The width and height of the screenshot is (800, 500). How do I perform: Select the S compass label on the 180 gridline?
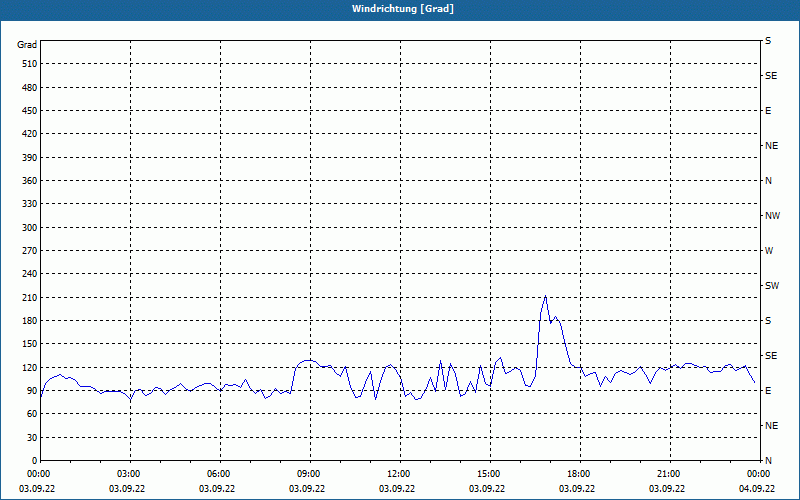point(768,321)
